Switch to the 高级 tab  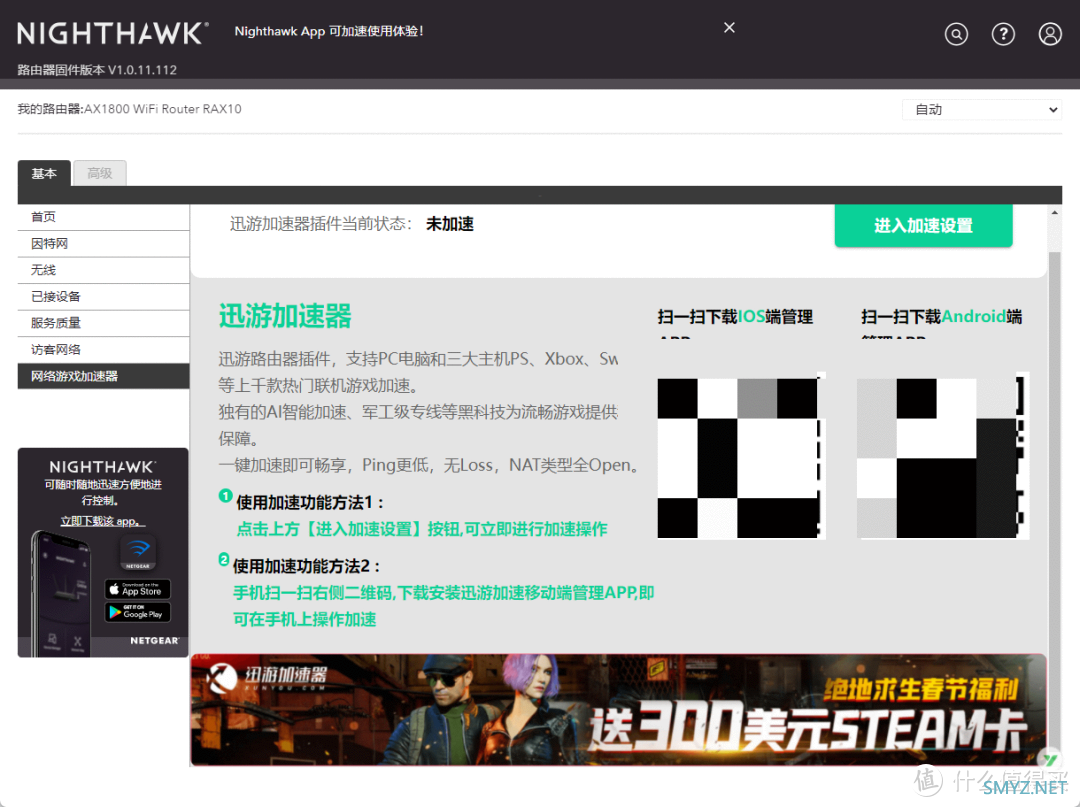pos(100,174)
